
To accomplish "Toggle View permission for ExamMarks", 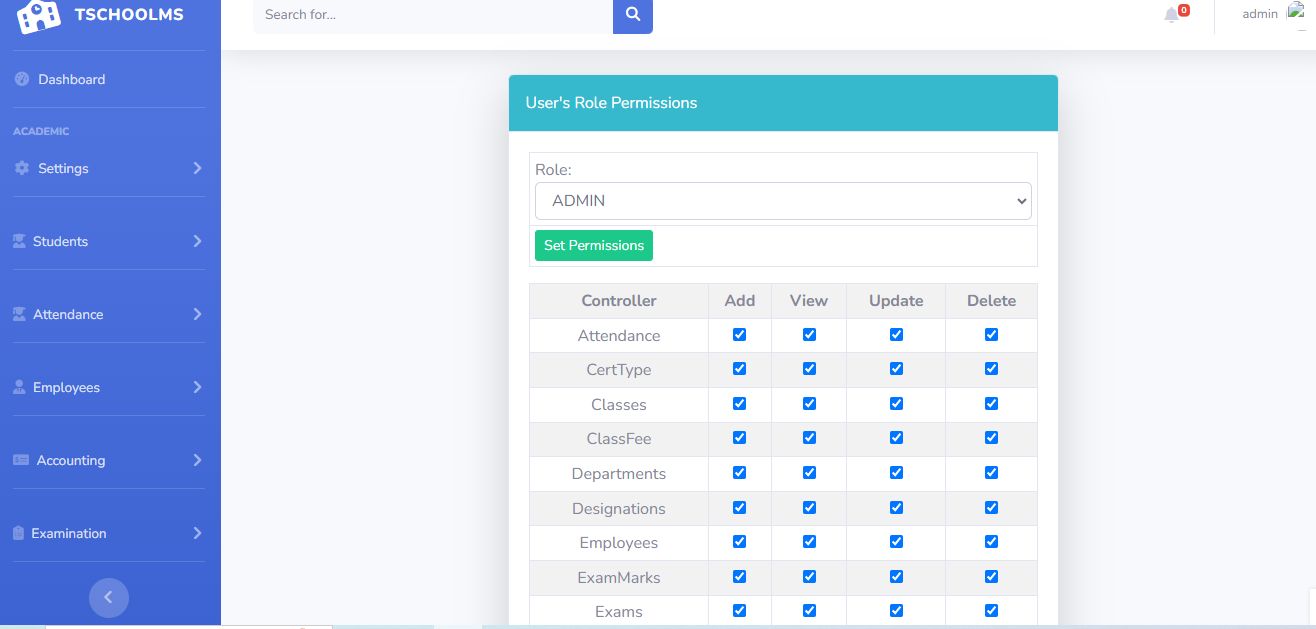I will (x=809, y=577).
